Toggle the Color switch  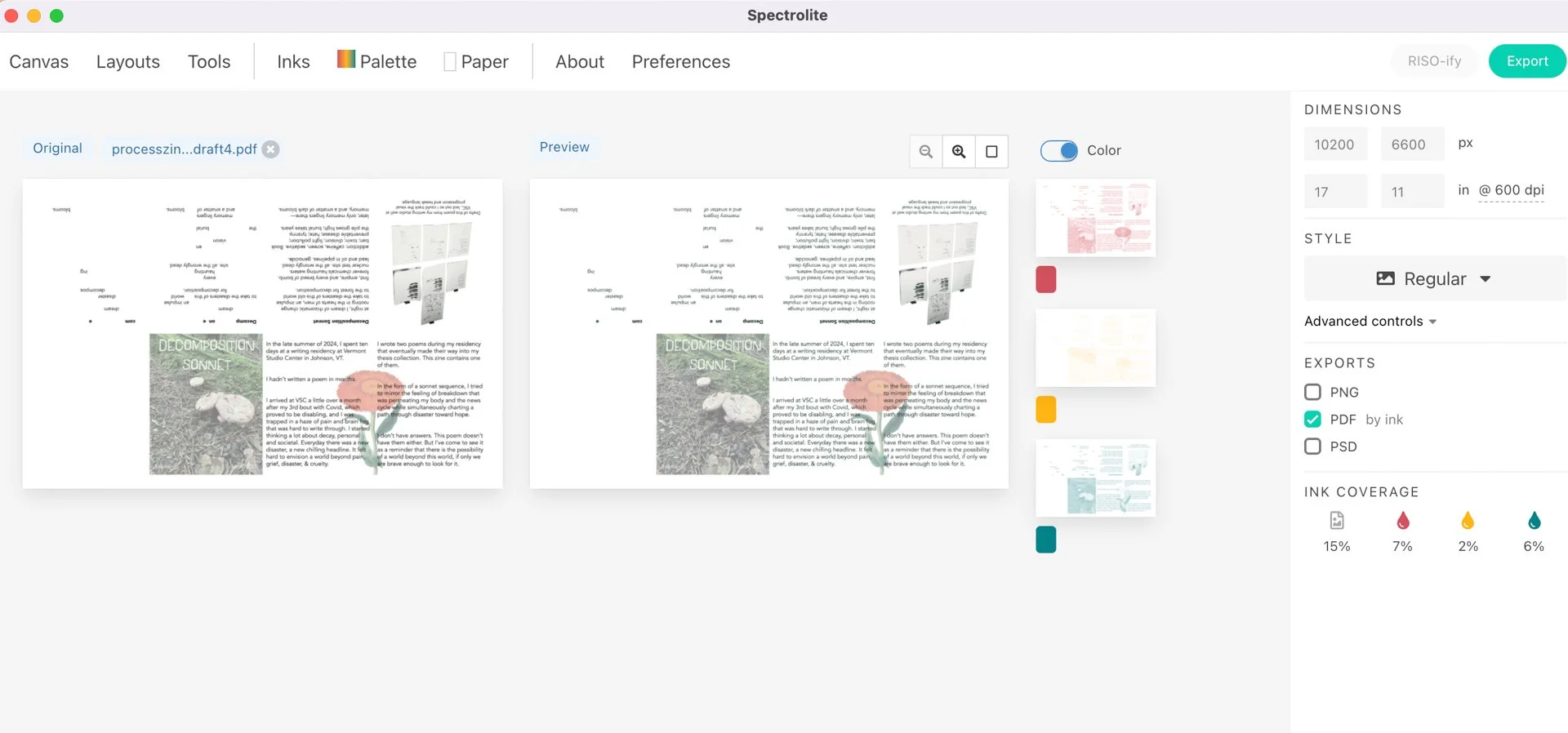tap(1059, 151)
